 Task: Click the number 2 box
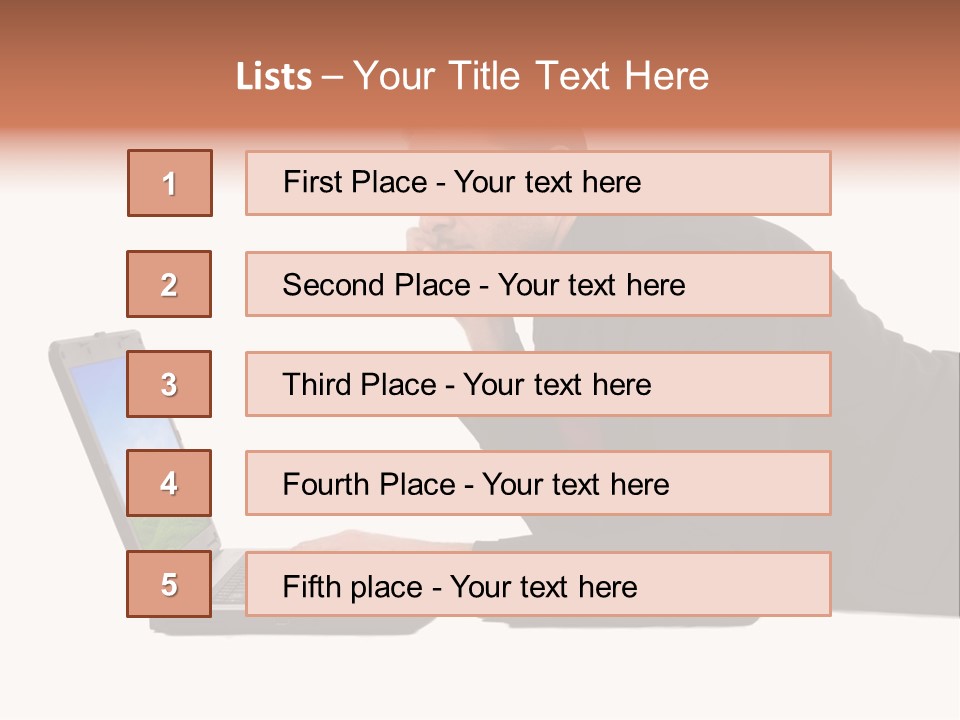pyautogui.click(x=169, y=284)
